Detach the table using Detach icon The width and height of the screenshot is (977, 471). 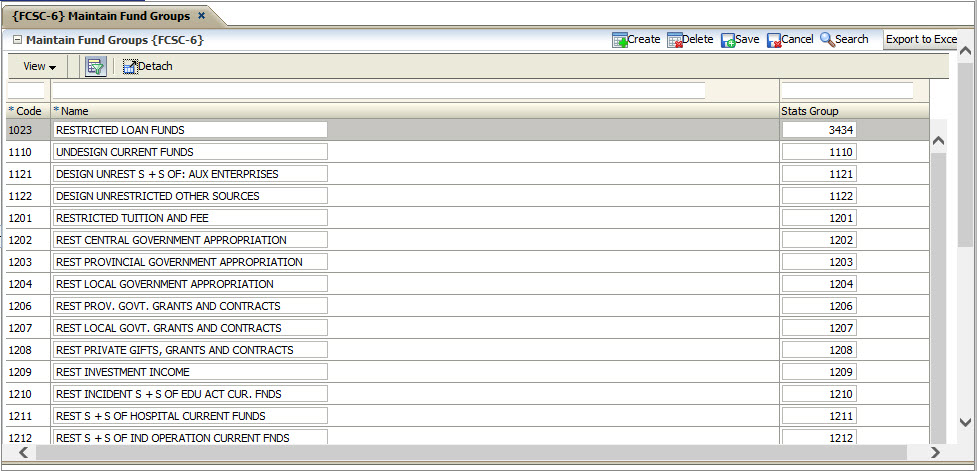[x=130, y=67]
